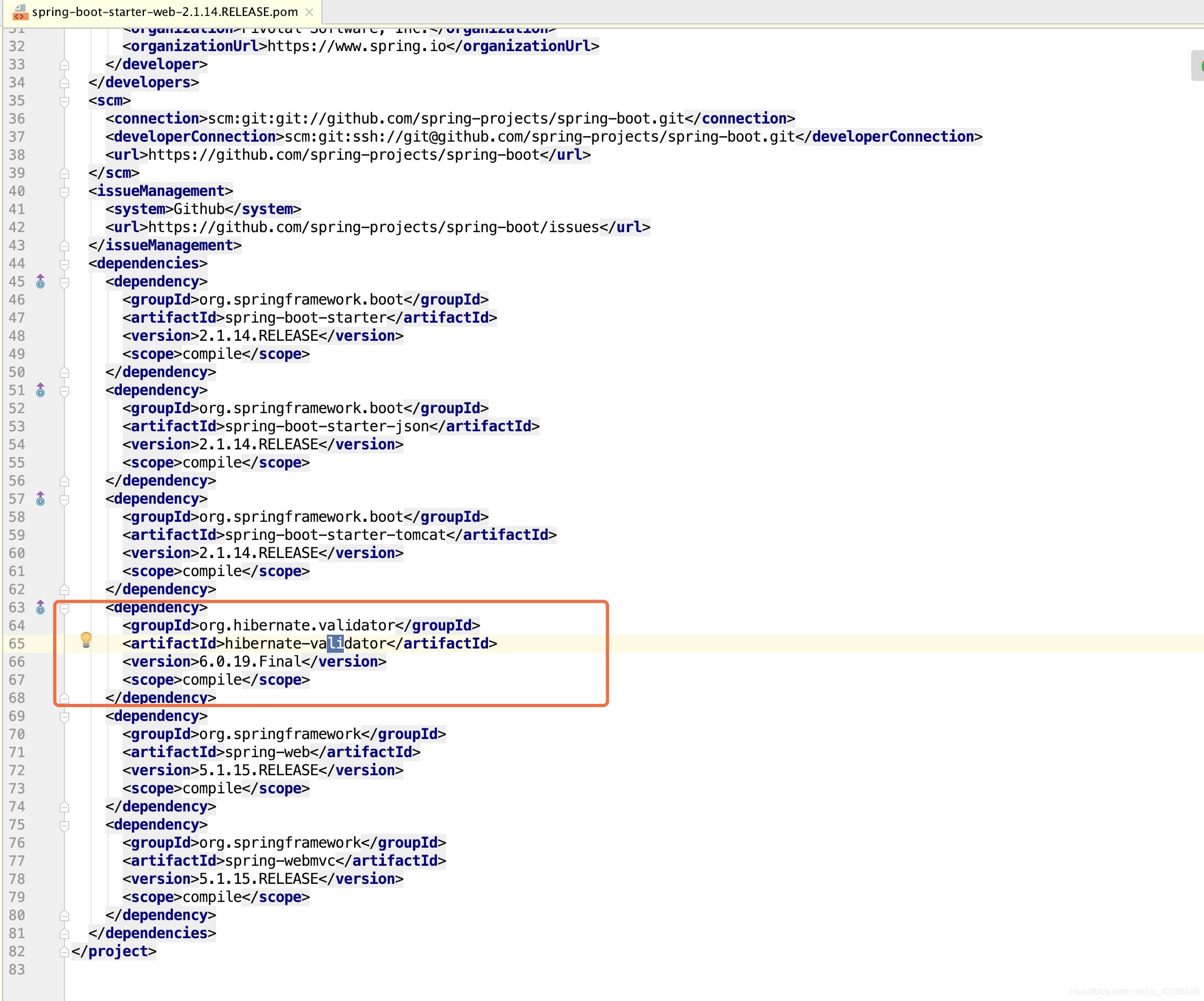
Task: Select hibernate-validator artifactId text on line 65
Action: (x=308, y=643)
